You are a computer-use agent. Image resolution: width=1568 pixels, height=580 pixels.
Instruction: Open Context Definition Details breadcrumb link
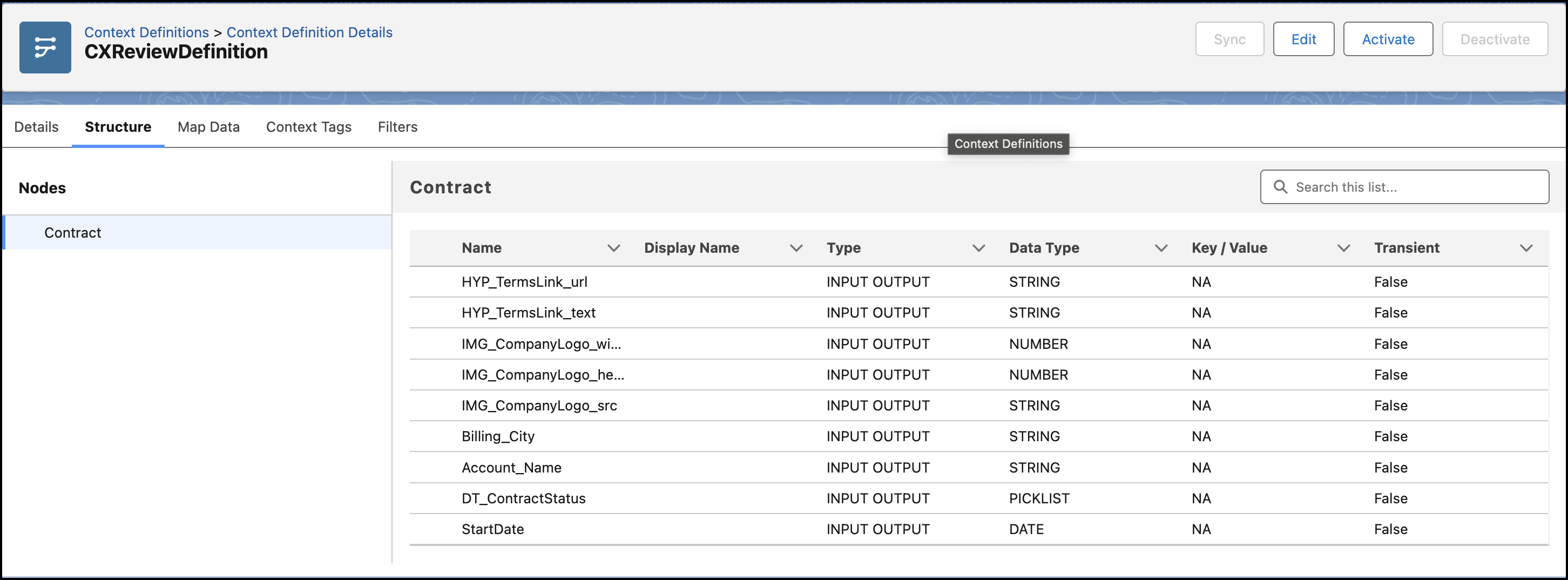click(309, 32)
